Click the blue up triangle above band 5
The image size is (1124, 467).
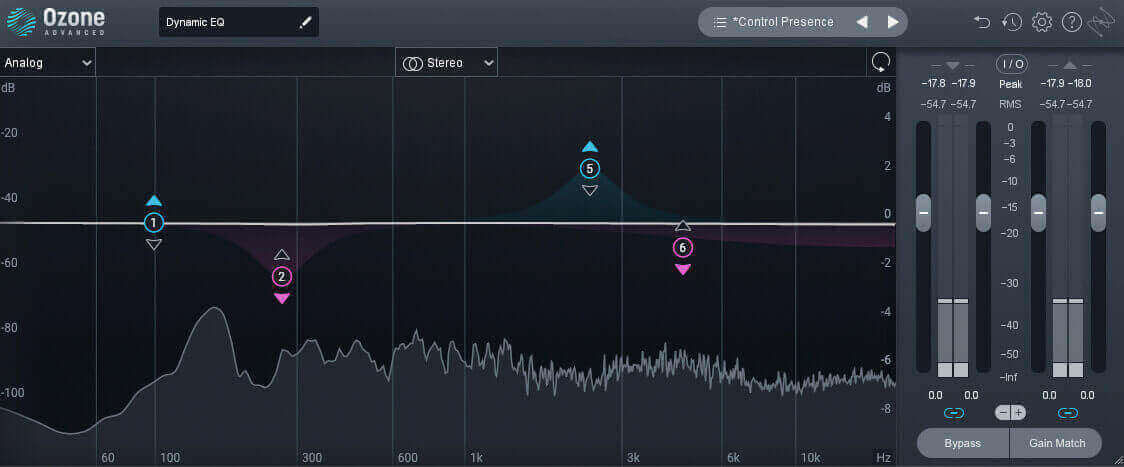coord(589,146)
